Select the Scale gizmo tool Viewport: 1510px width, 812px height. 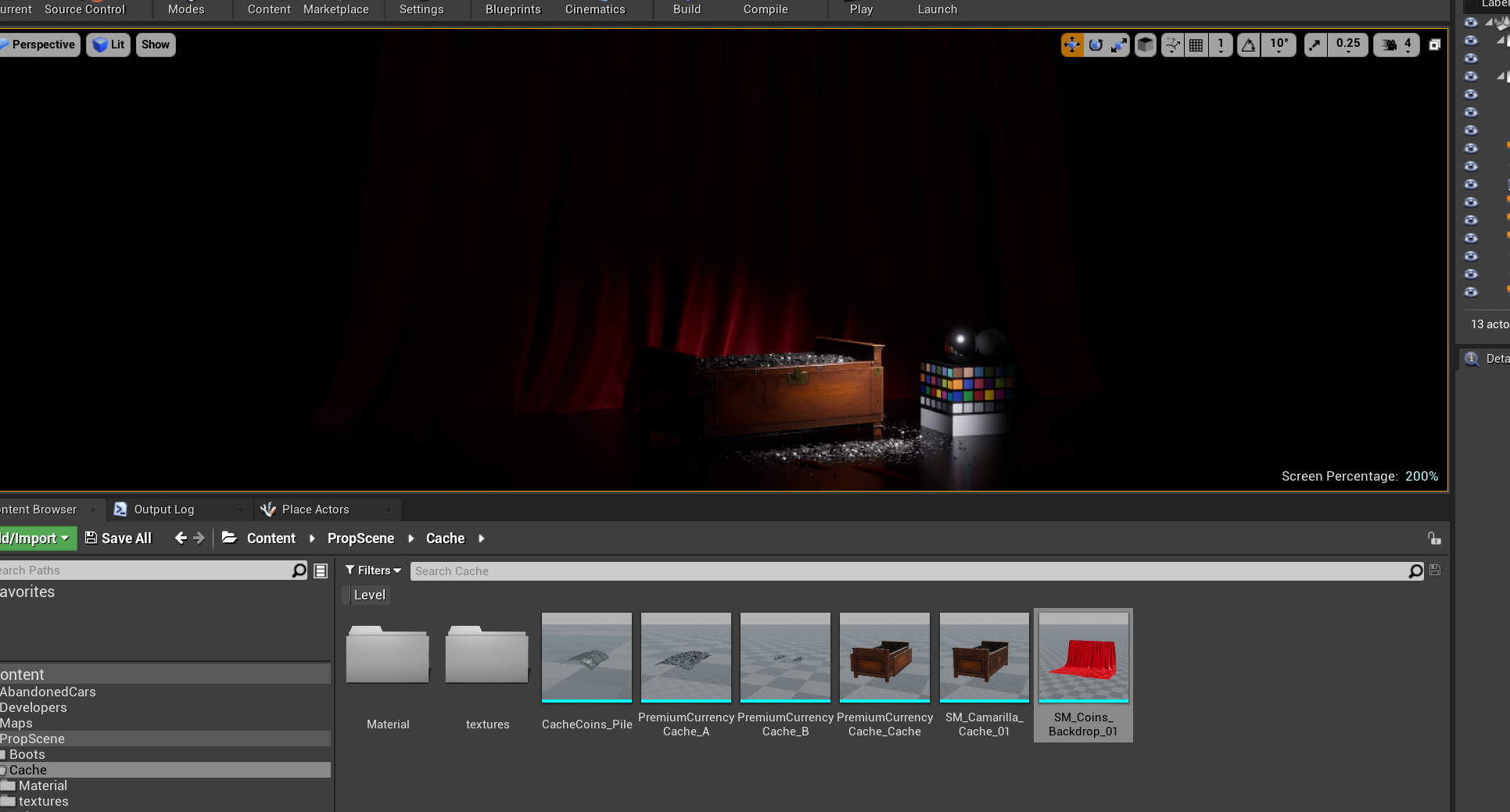pos(1119,45)
